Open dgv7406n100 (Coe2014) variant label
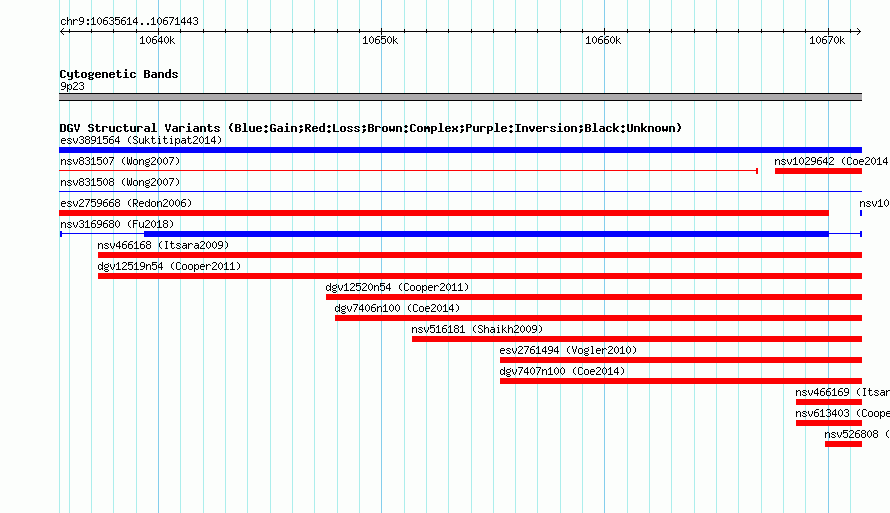 tap(397, 308)
